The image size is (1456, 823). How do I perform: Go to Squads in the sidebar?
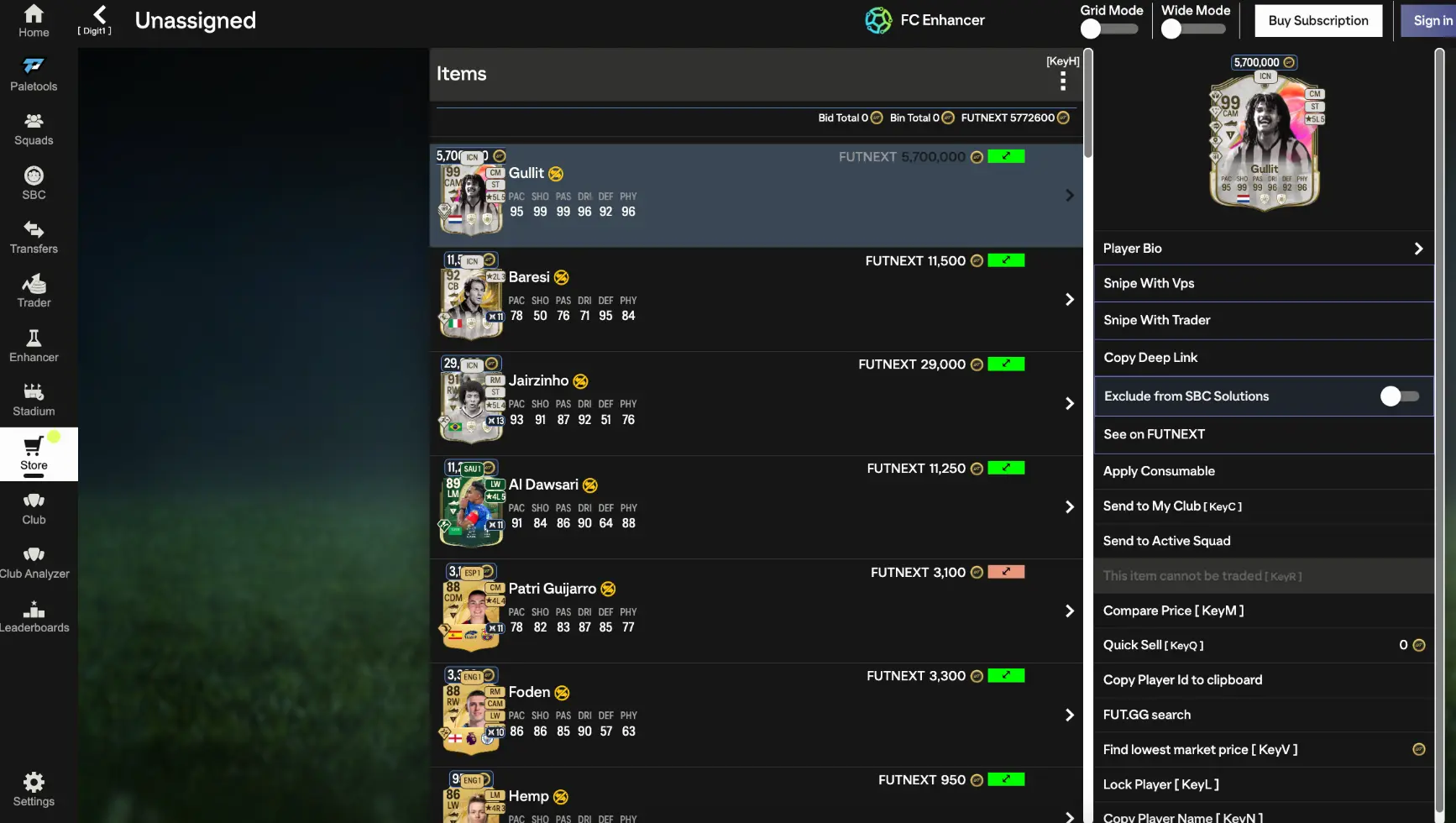click(x=34, y=121)
